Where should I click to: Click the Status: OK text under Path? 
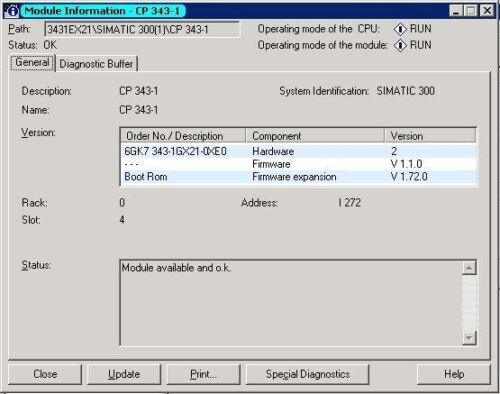tap(33, 45)
